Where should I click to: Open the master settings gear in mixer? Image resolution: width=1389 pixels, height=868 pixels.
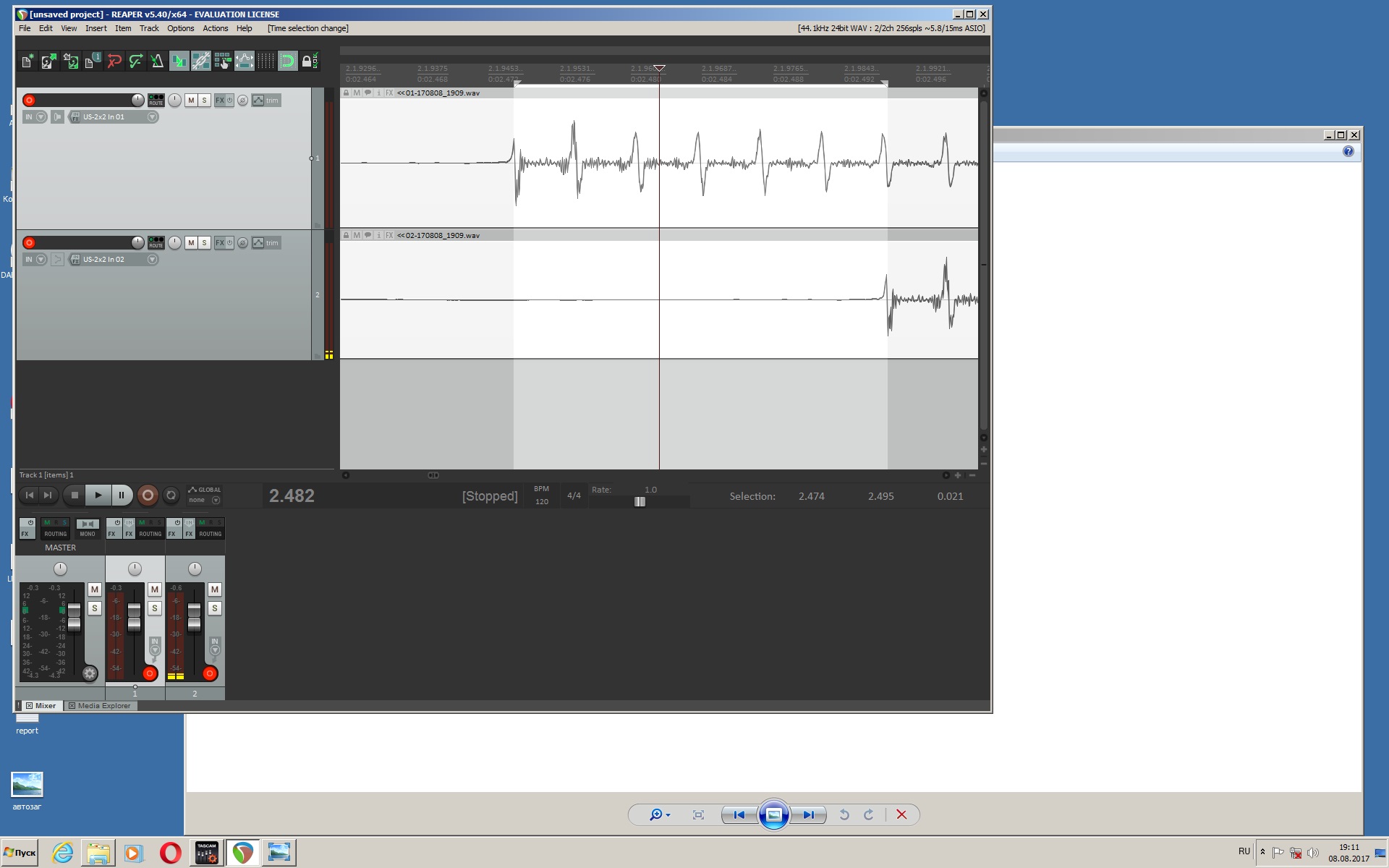click(x=90, y=673)
